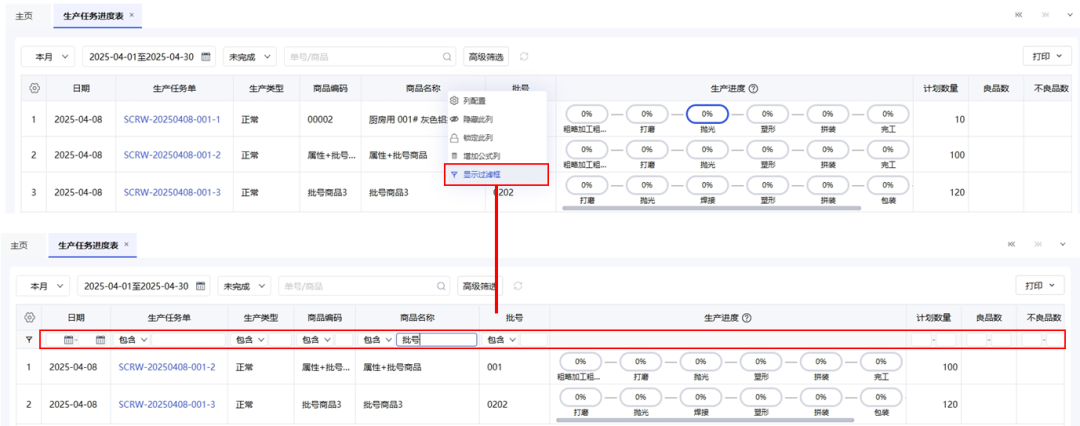The image size is (1080, 426).
Task: Open 未完成 status dropdown in lower window
Action: tap(244, 285)
